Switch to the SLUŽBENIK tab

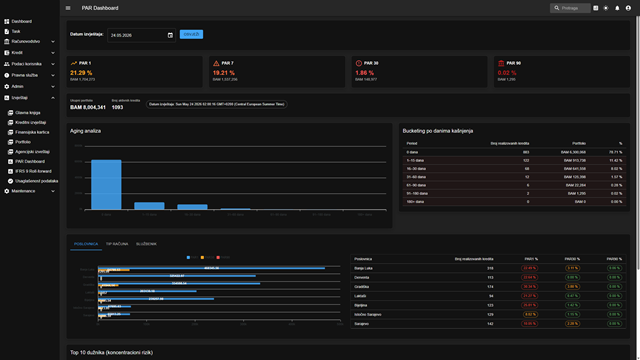tap(146, 244)
